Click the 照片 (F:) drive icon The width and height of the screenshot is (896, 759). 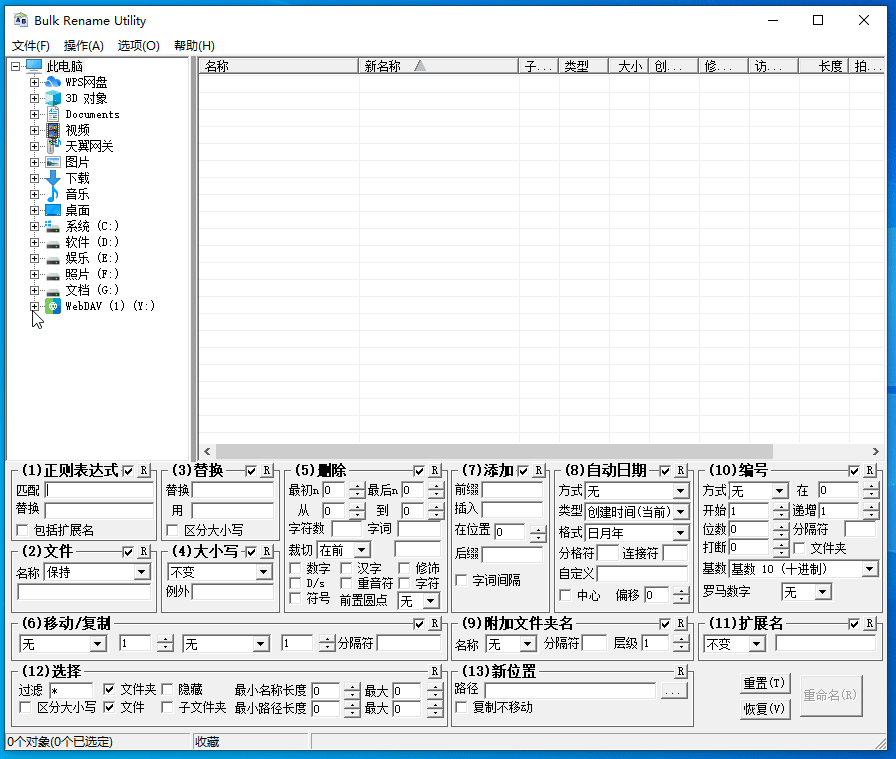pos(53,275)
